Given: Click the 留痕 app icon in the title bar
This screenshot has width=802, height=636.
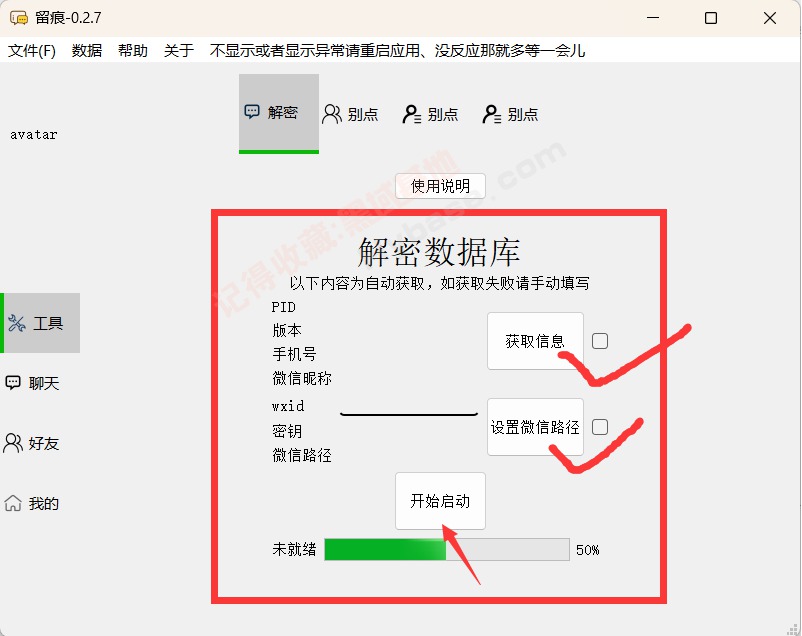Looking at the screenshot, I should click(19, 18).
